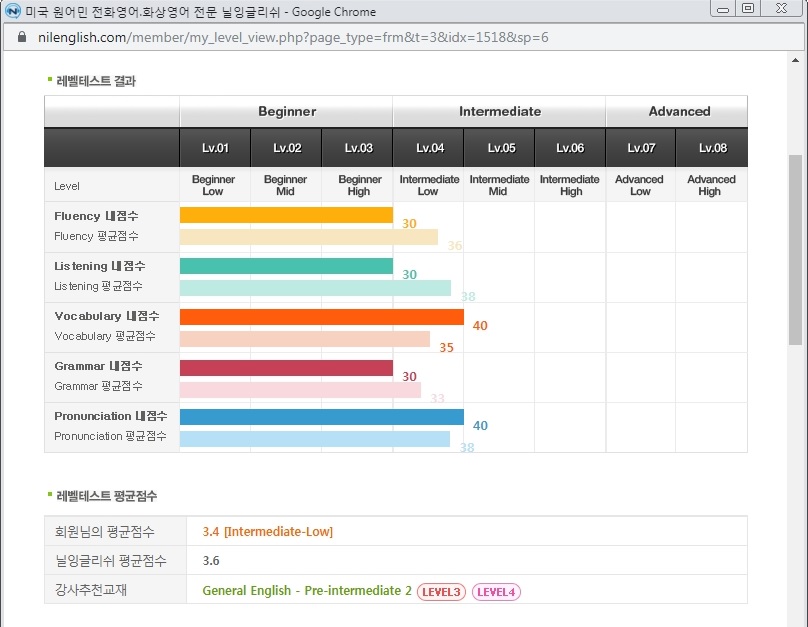The image size is (808, 627).
Task: Click the 3.4 [Intermediate-Low] average score
Action: [267, 532]
